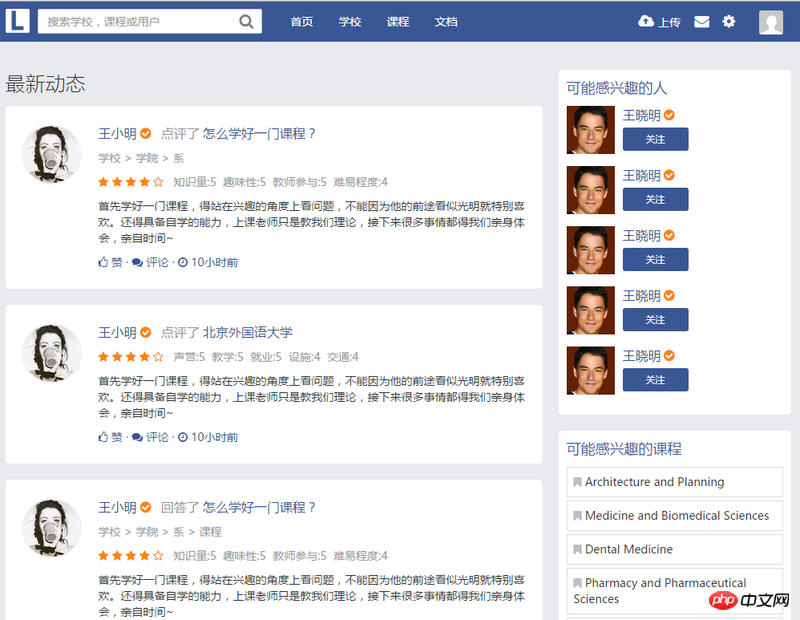
Task: Click 关注 for third suggested 王晓明
Action: [x=656, y=260]
